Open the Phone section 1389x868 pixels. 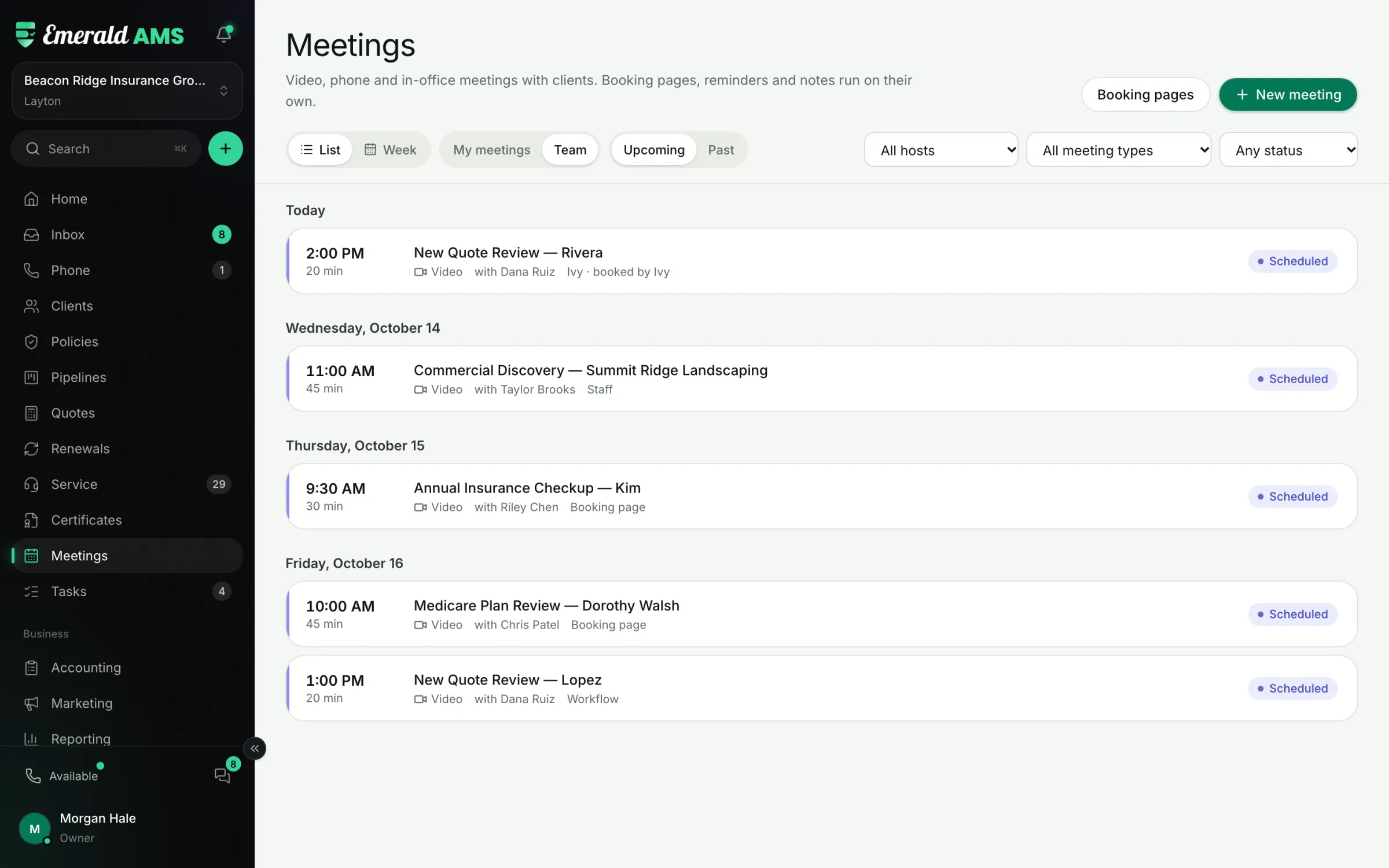pos(127,270)
